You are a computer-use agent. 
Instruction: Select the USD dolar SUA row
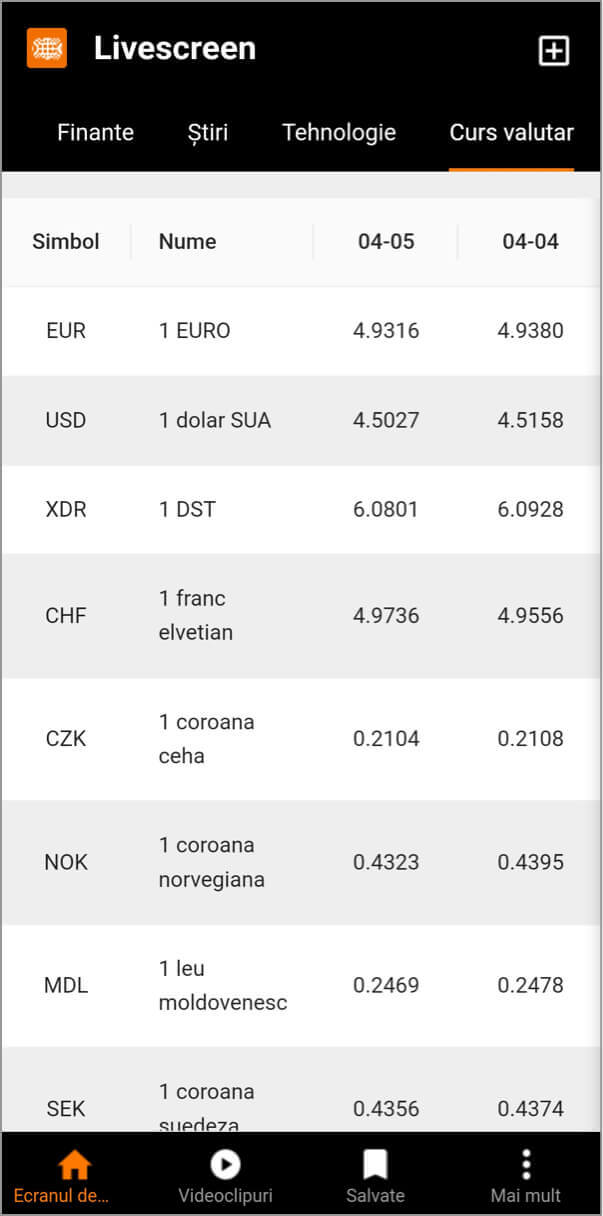pos(301,420)
